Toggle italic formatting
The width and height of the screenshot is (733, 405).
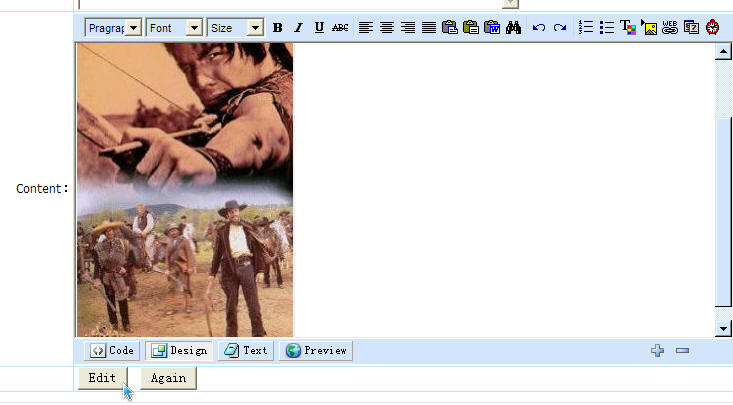[x=298, y=28]
